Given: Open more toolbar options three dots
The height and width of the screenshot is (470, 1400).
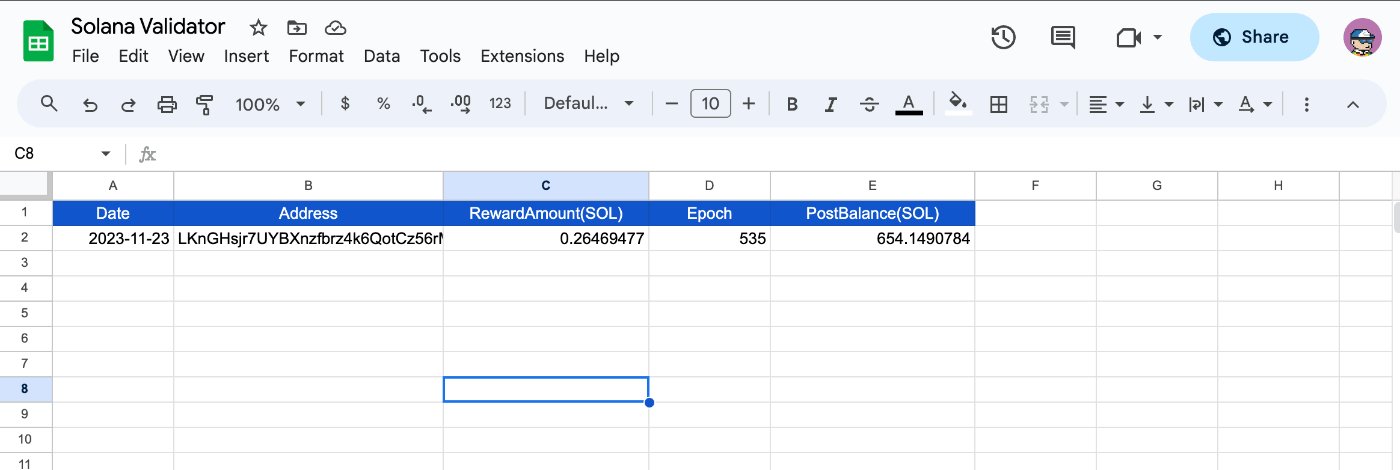Looking at the screenshot, I should 1306,103.
